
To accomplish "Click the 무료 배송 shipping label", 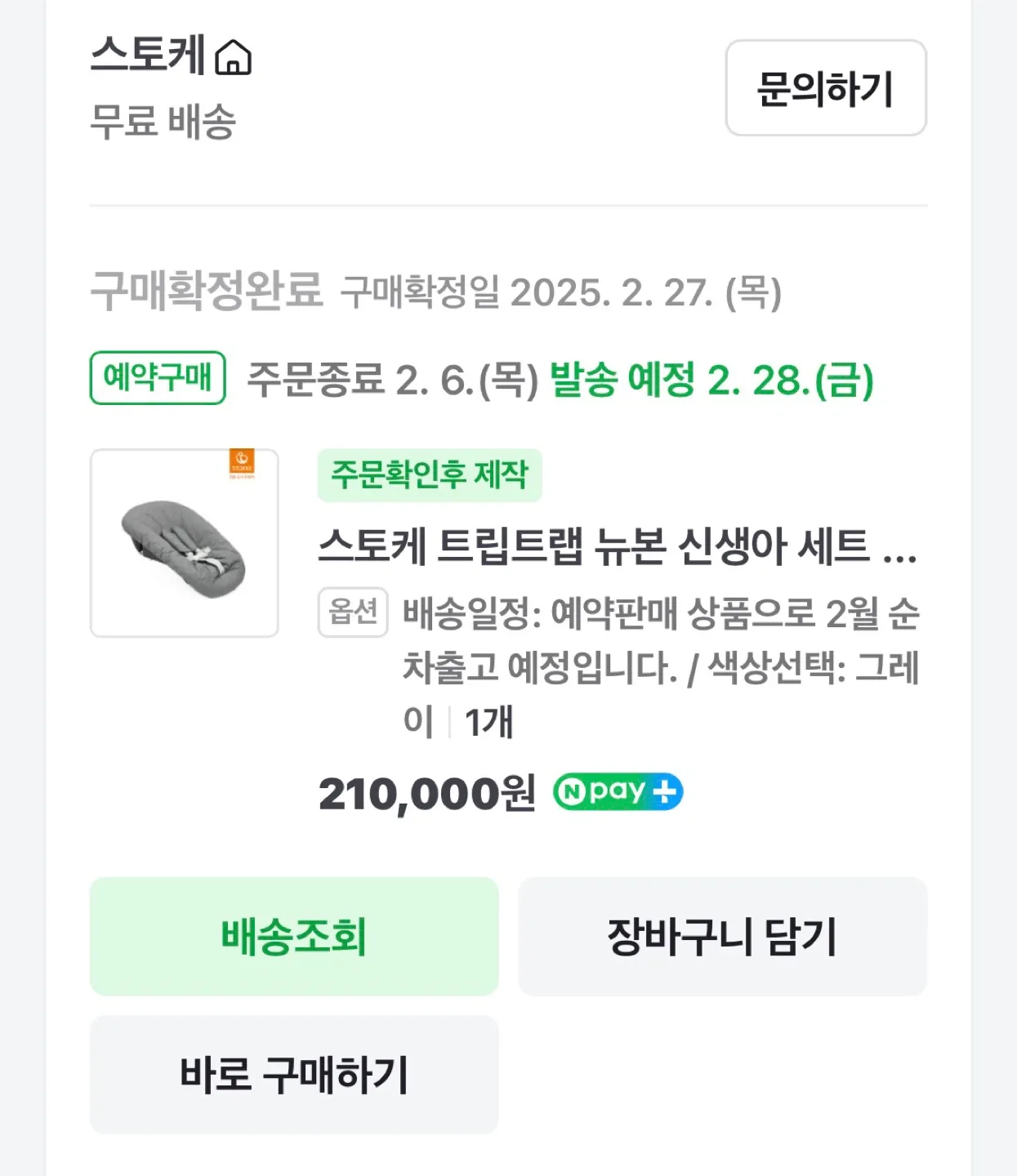I will point(163,122).
